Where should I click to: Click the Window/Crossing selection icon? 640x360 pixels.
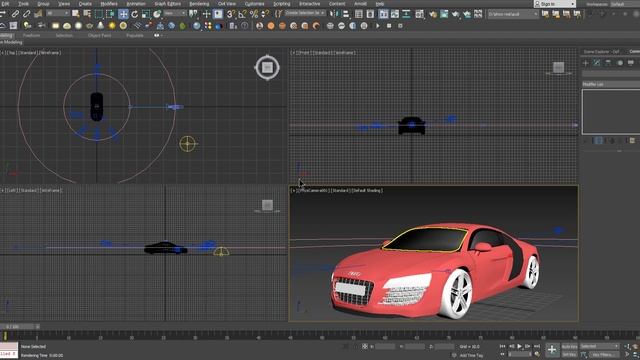point(110,14)
